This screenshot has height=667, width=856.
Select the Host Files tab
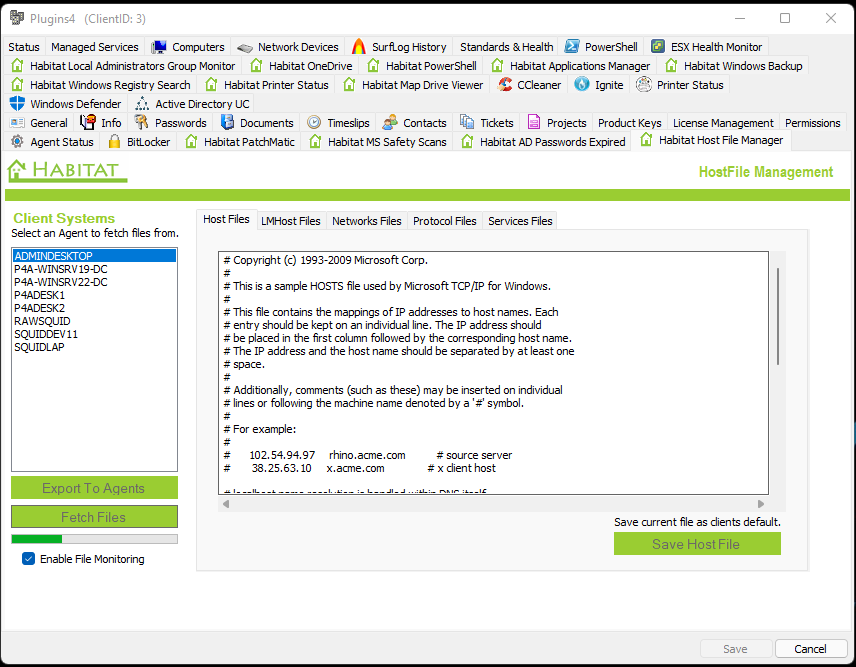(x=226, y=219)
